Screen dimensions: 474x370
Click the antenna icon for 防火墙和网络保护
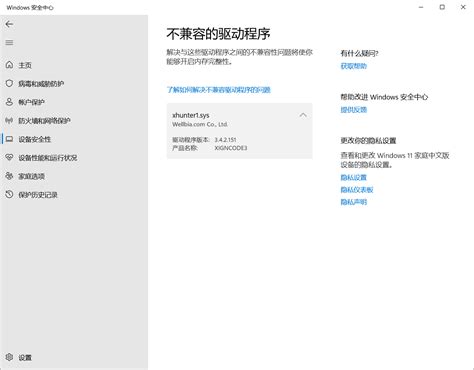pyautogui.click(x=9, y=120)
